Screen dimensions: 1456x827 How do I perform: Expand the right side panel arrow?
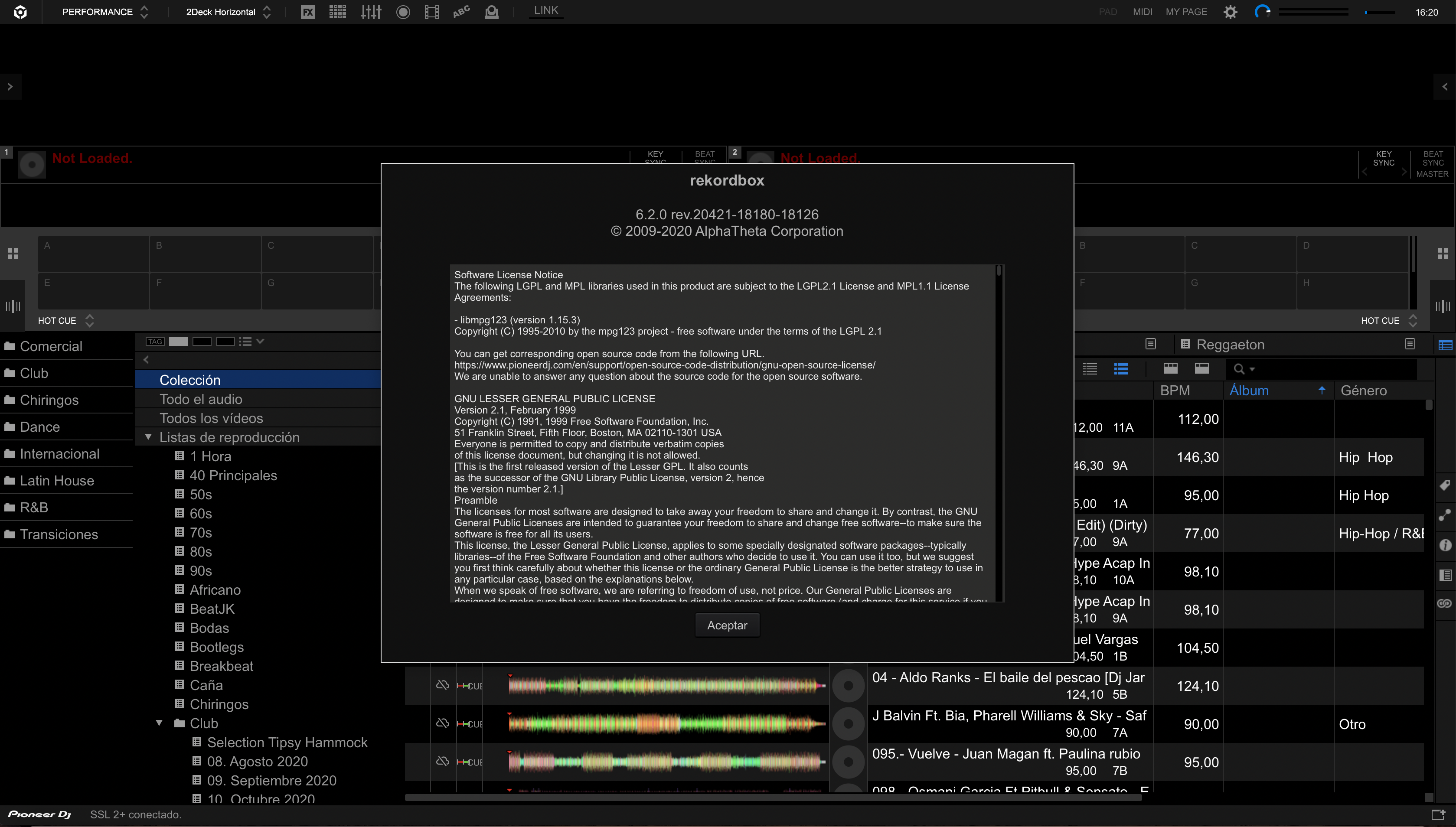(1445, 87)
